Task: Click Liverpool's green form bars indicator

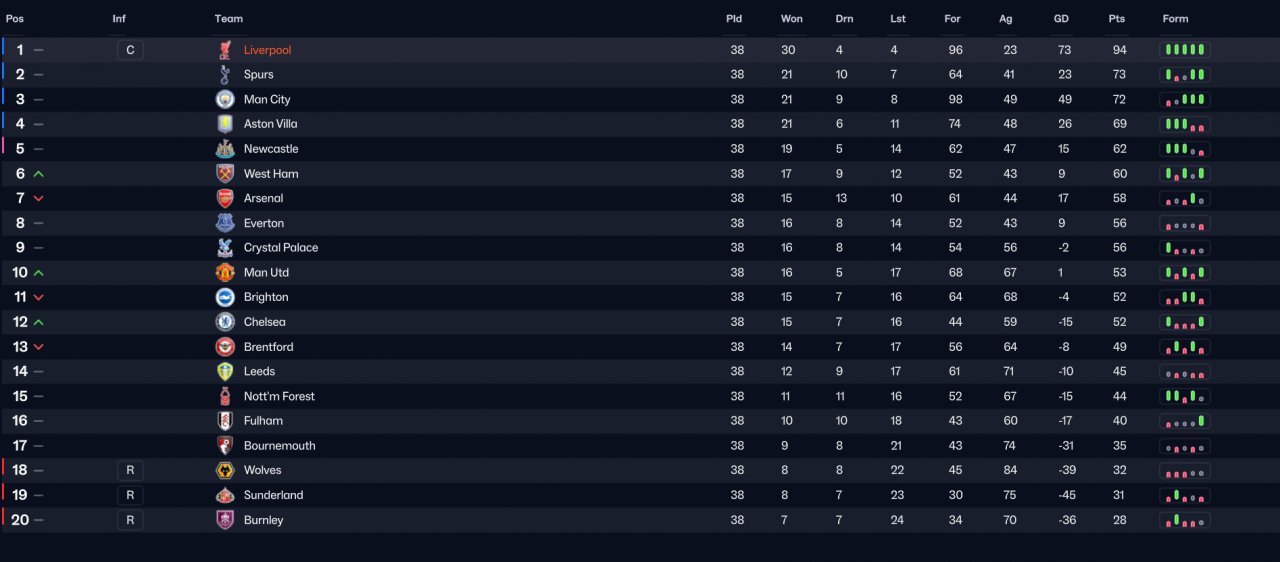Action: click(x=1185, y=50)
